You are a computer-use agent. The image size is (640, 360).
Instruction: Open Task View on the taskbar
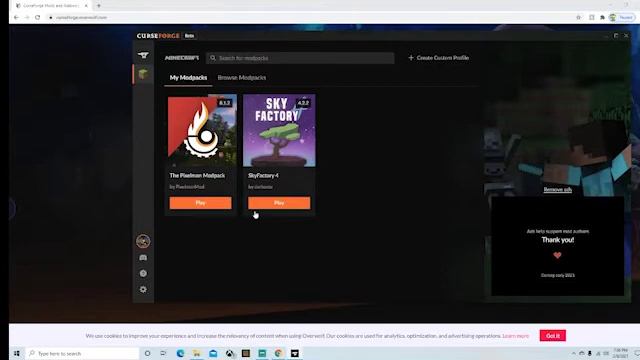coord(163,353)
